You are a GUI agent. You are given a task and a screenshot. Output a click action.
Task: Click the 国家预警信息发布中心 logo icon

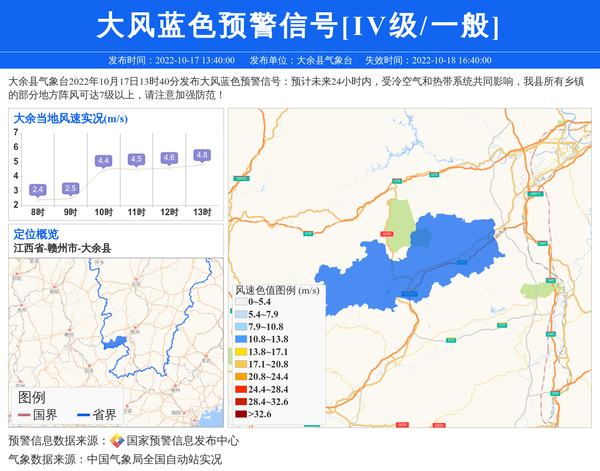117,441
